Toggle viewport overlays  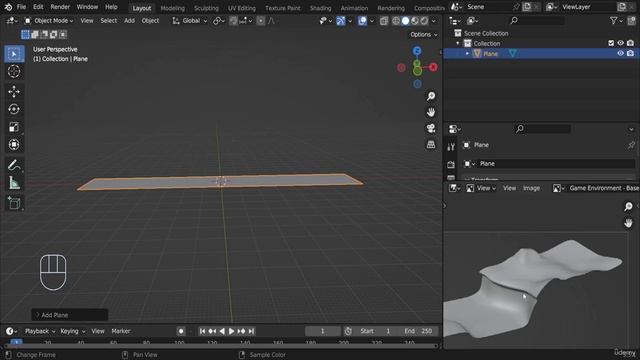click(362, 20)
